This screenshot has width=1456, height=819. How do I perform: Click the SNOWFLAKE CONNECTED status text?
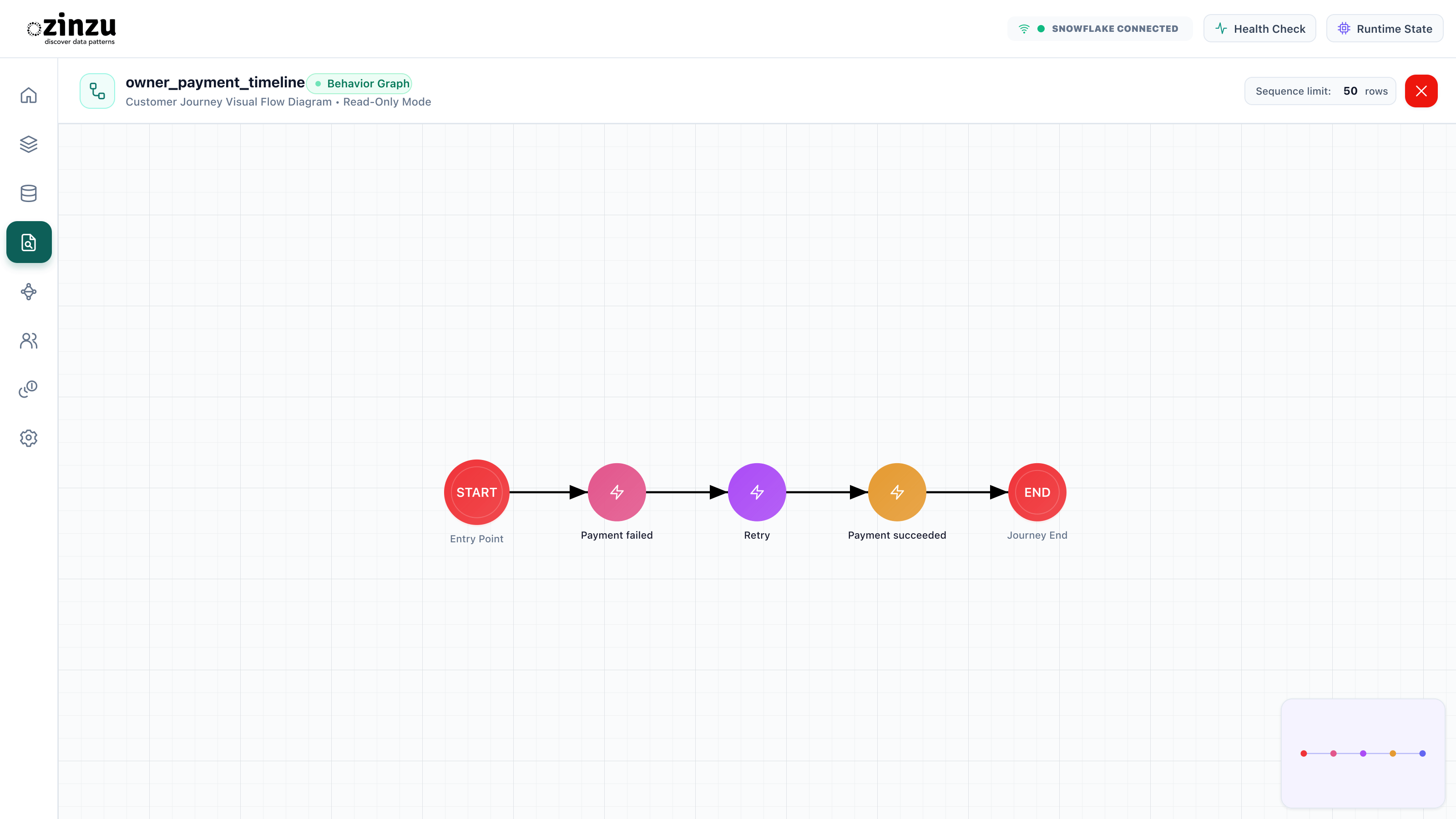[x=1115, y=29]
